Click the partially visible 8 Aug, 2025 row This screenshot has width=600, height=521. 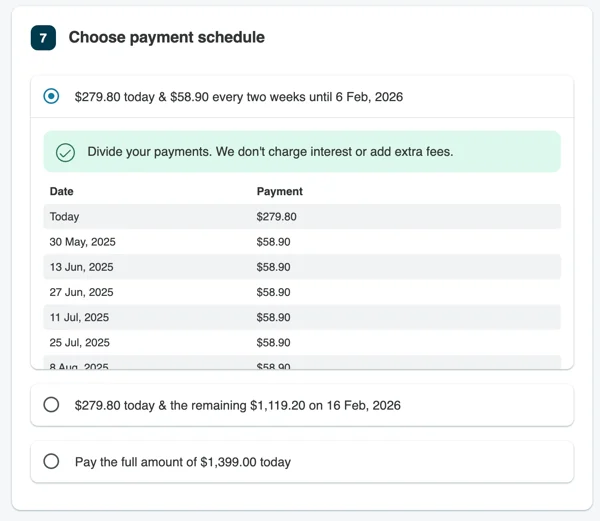pos(302,362)
